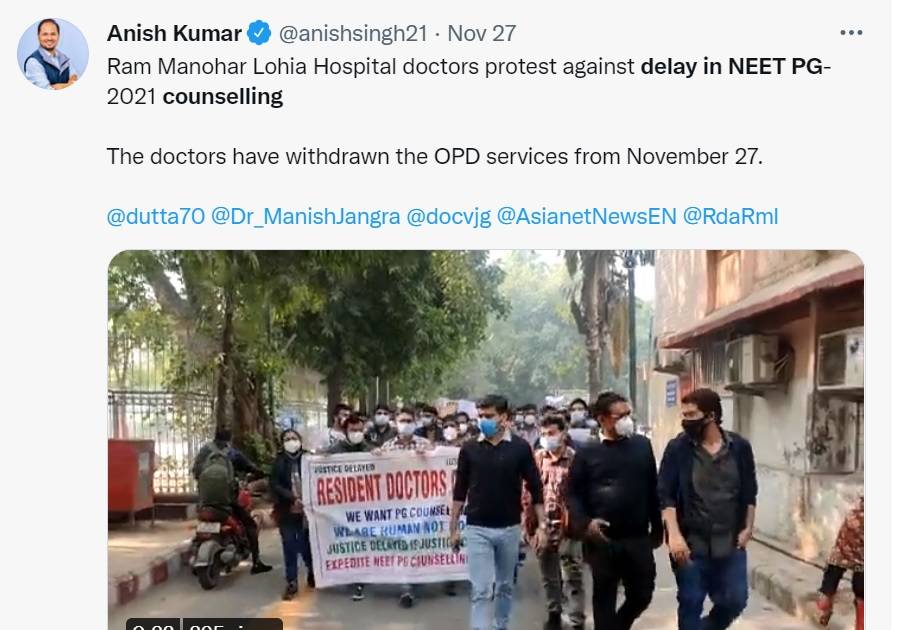Open the three-dot more options menu
This screenshot has height=630, width=897.
pyautogui.click(x=851, y=33)
